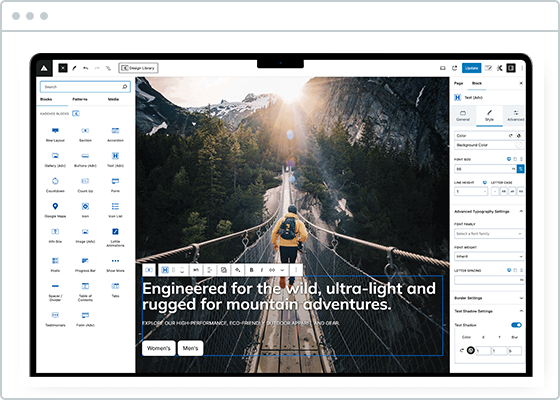Click the undo arrow in top toolbar

tap(86, 68)
